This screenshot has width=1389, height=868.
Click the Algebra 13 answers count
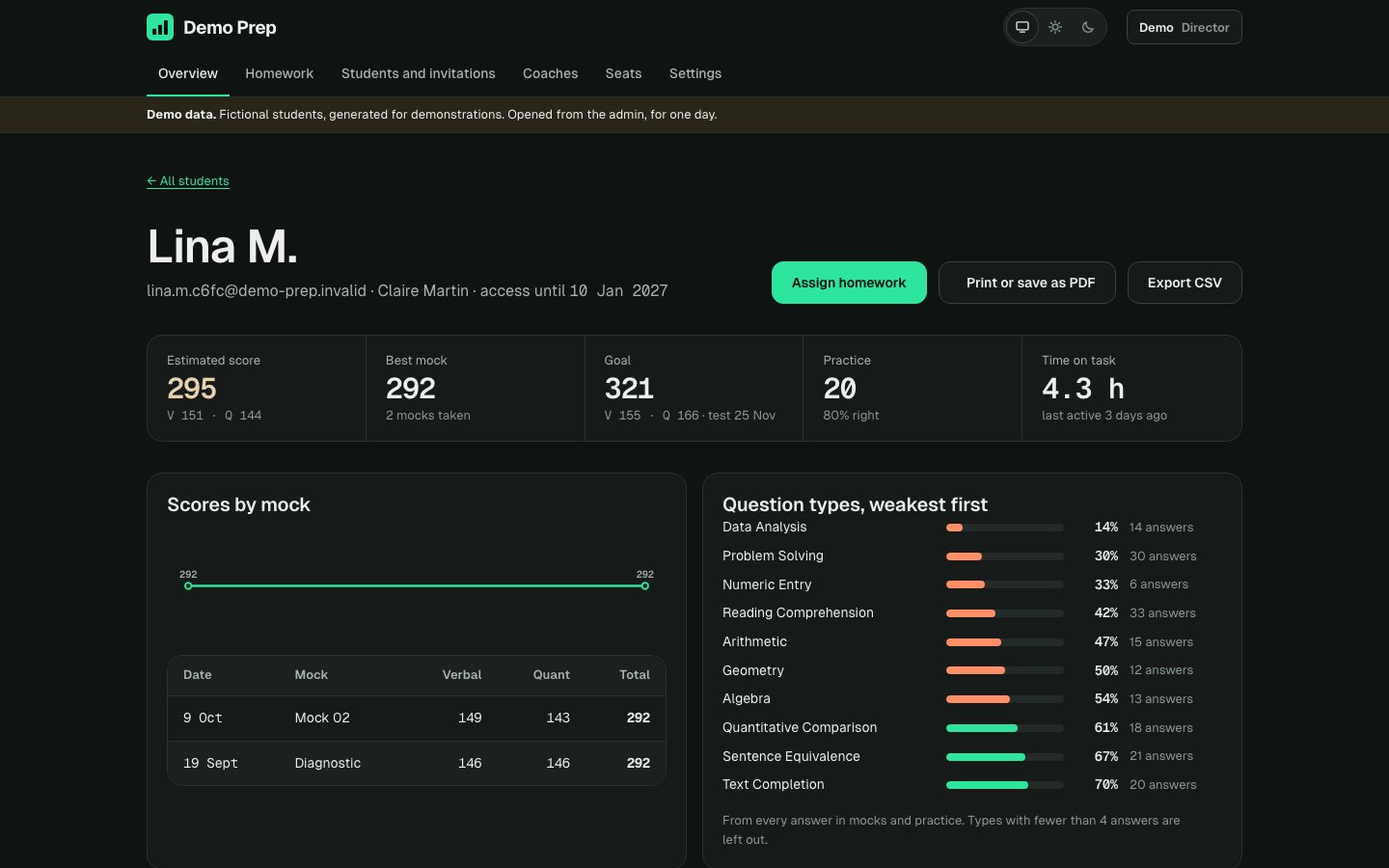coord(1161,699)
